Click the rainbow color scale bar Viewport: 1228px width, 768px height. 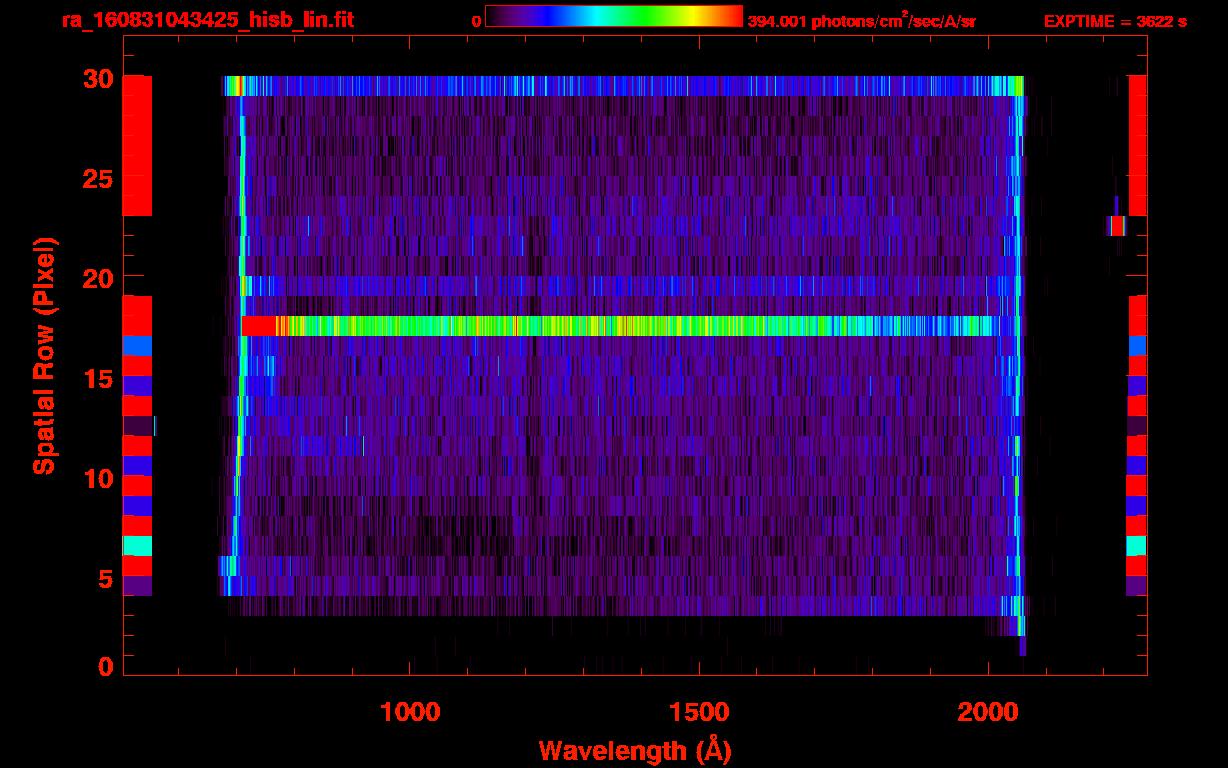pyautogui.click(x=614, y=16)
